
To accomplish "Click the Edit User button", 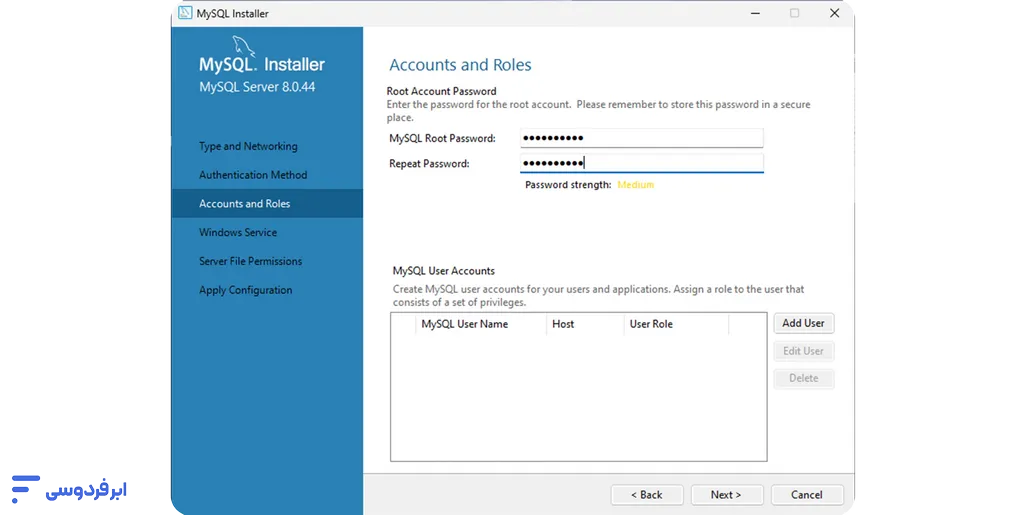I will [803, 351].
